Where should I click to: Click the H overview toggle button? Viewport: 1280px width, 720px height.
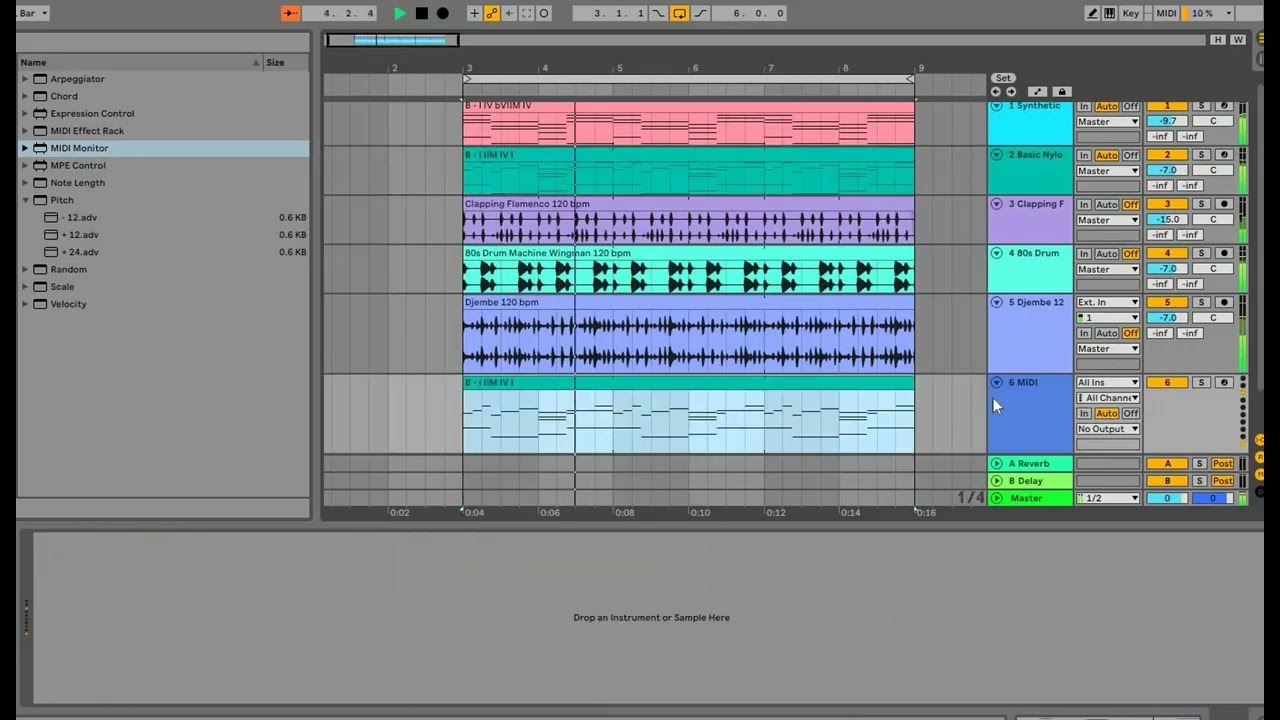tap(1217, 40)
